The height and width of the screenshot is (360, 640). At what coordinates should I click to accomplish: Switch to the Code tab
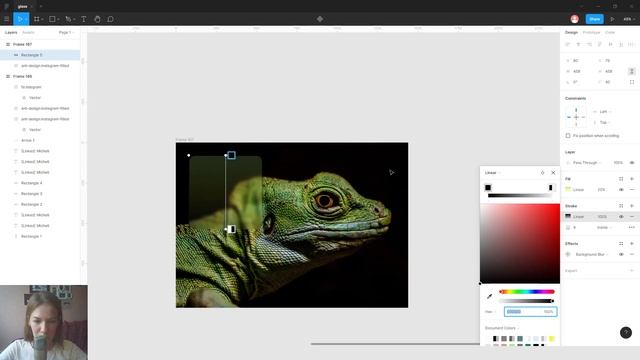pos(610,32)
